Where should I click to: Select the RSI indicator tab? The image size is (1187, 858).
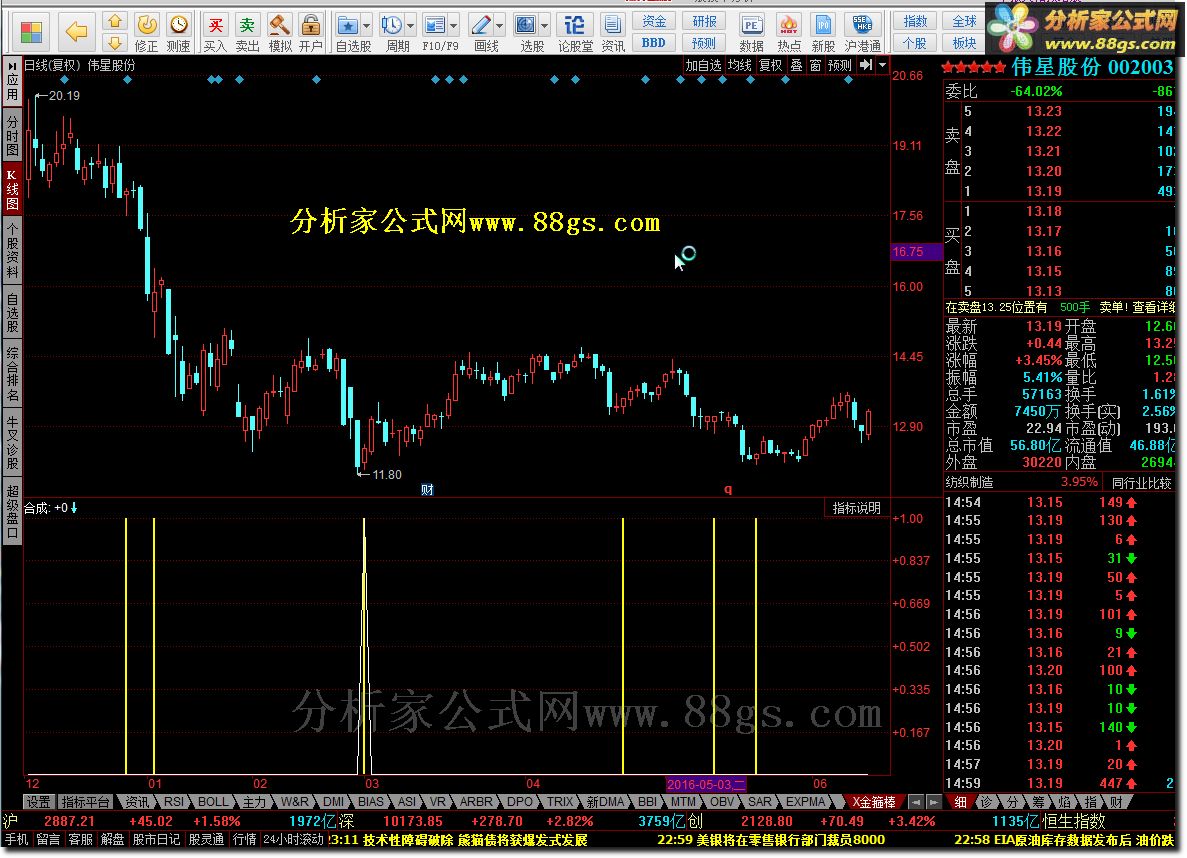tap(173, 802)
